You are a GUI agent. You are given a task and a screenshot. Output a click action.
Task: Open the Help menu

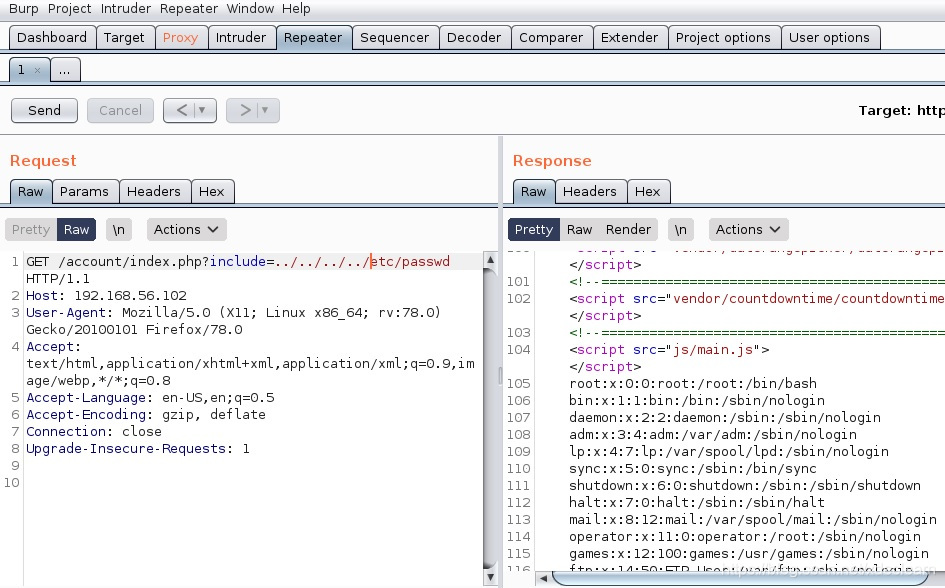296,9
